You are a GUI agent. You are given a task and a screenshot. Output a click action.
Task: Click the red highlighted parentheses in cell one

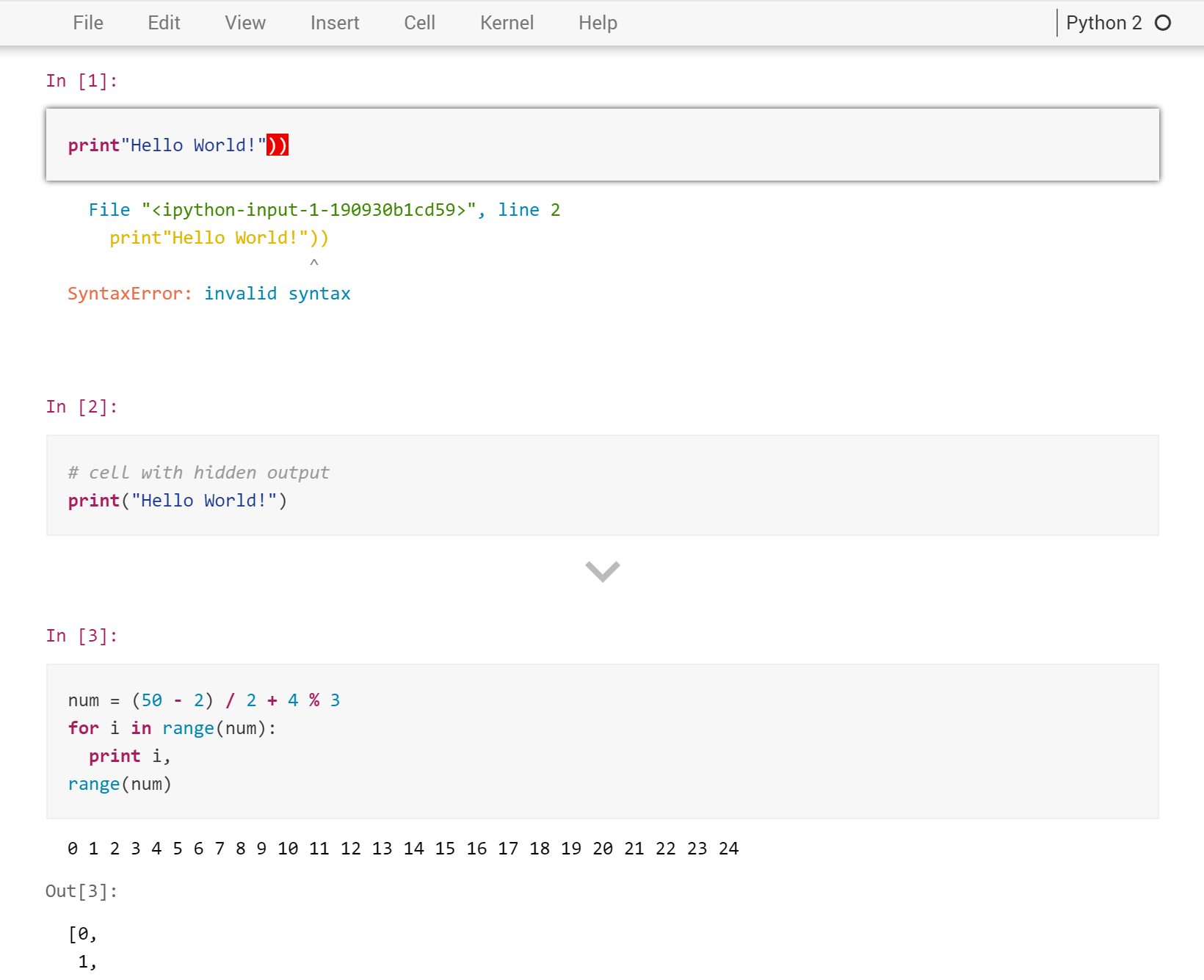[x=278, y=145]
